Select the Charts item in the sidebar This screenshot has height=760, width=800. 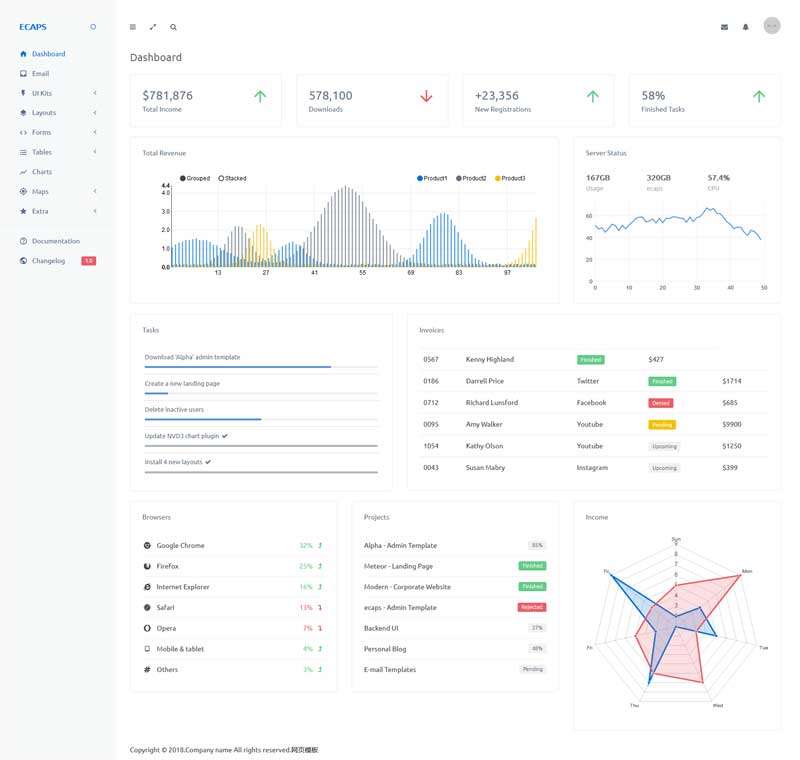pyautogui.click(x=40, y=171)
